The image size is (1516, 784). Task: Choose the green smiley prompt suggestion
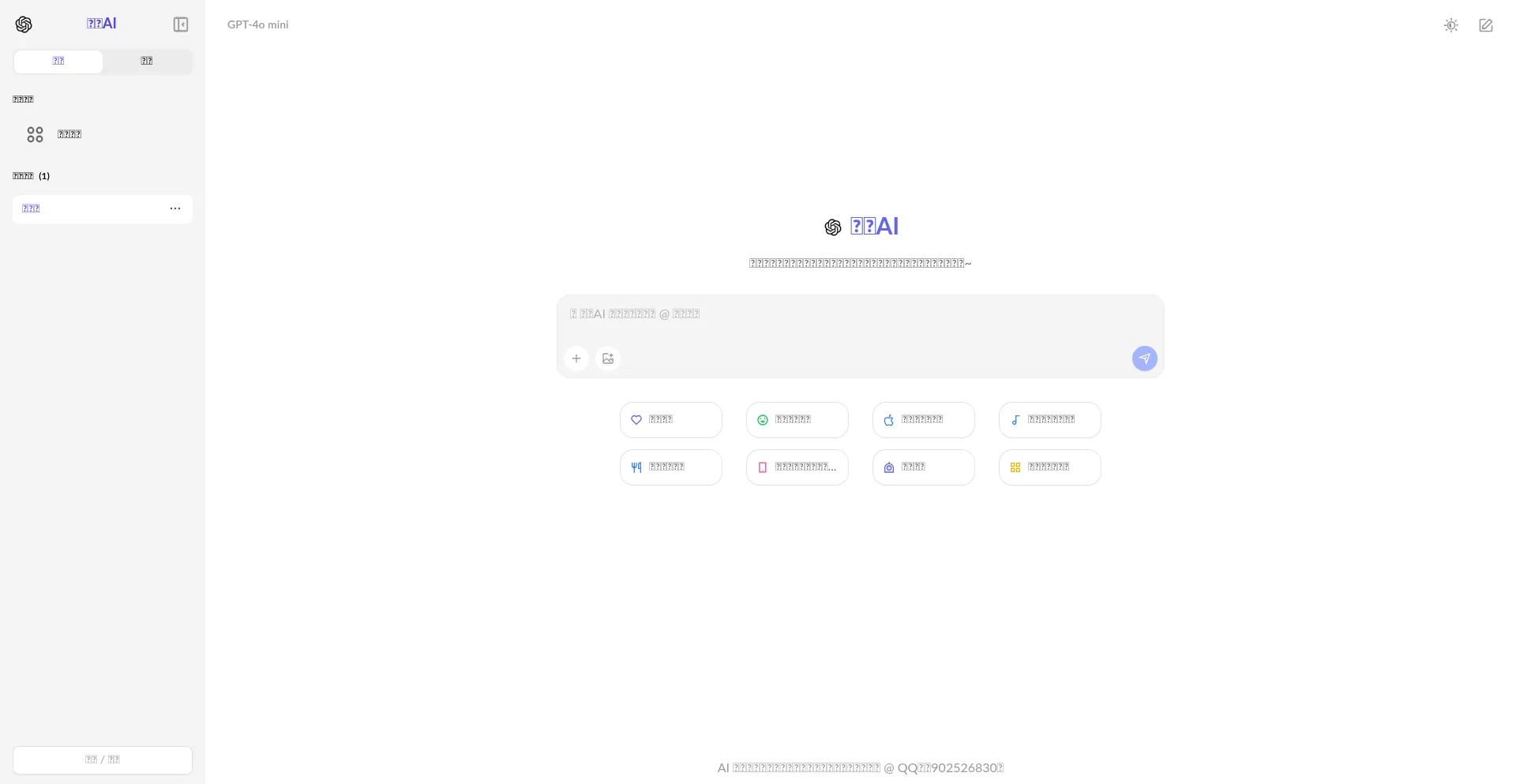(x=797, y=420)
